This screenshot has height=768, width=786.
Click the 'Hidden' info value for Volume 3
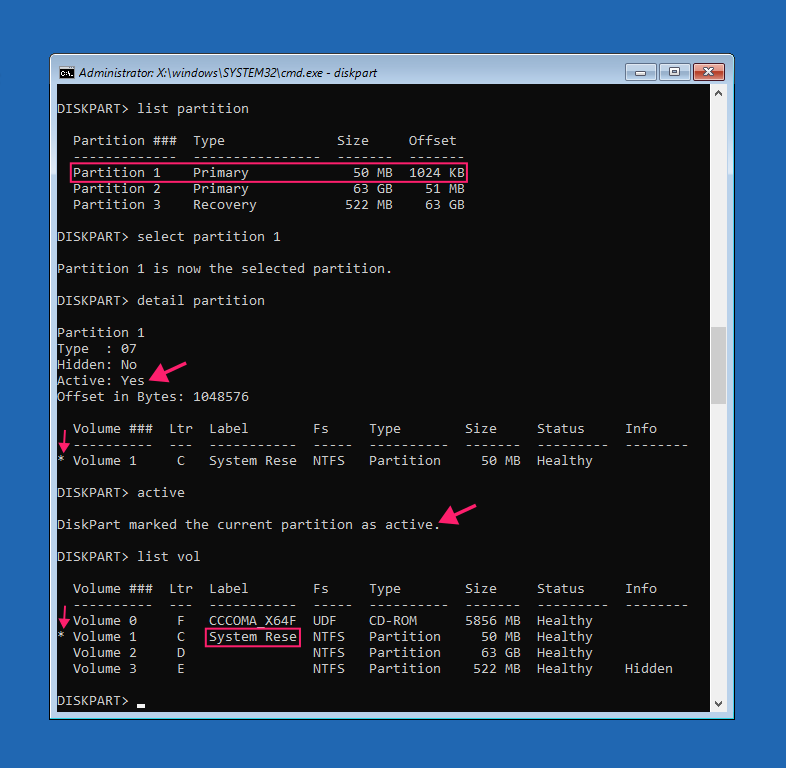[x=649, y=669]
